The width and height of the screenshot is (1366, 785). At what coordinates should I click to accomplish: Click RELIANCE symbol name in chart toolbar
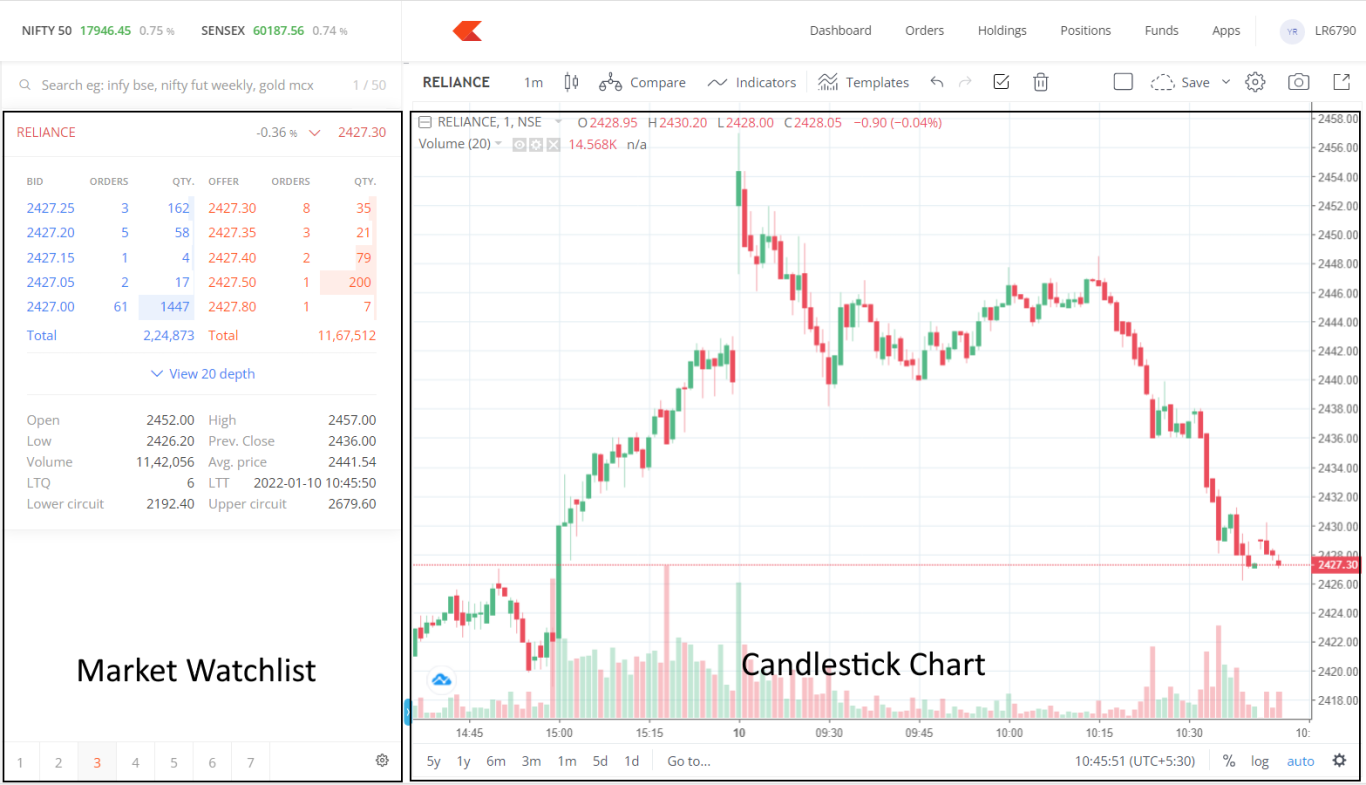pyautogui.click(x=456, y=82)
